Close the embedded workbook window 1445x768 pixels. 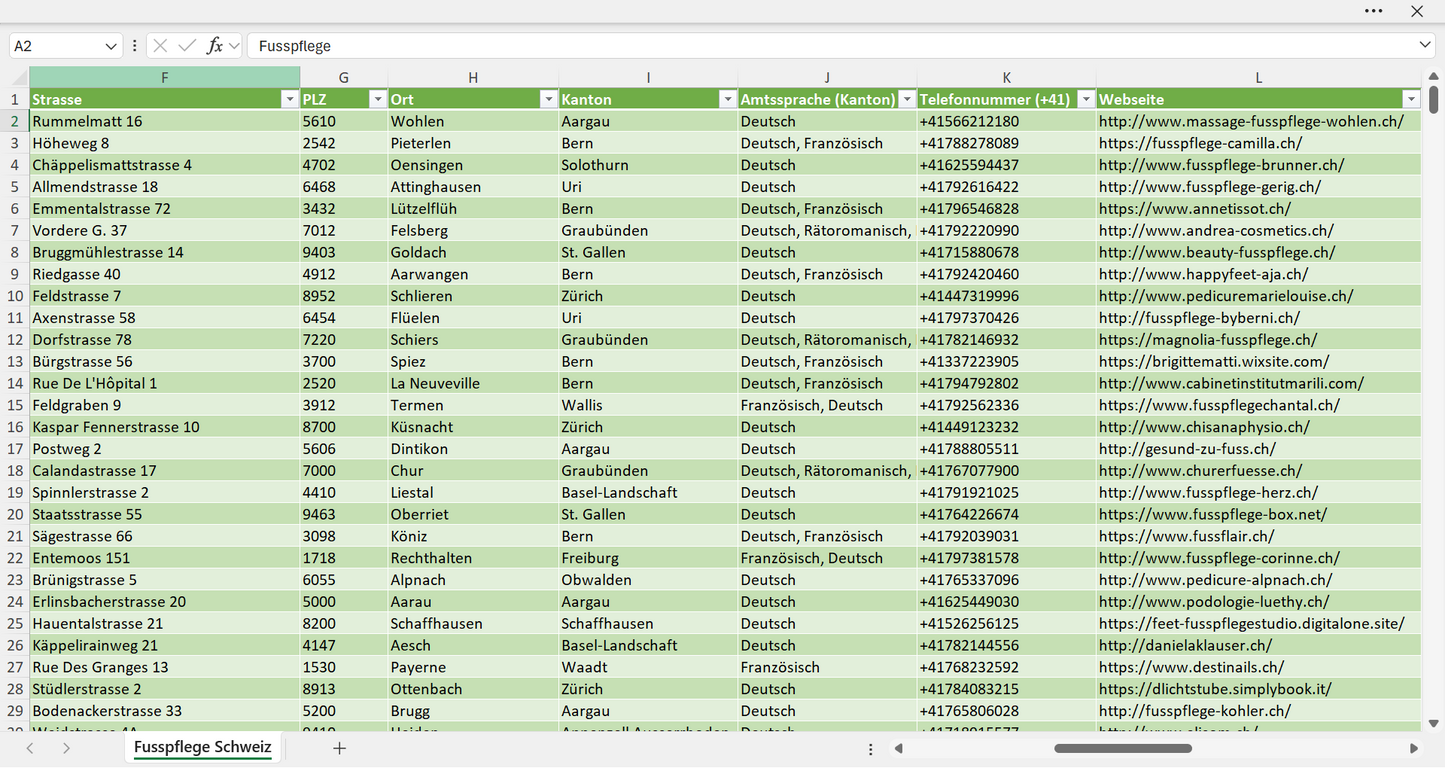pos(1417,11)
